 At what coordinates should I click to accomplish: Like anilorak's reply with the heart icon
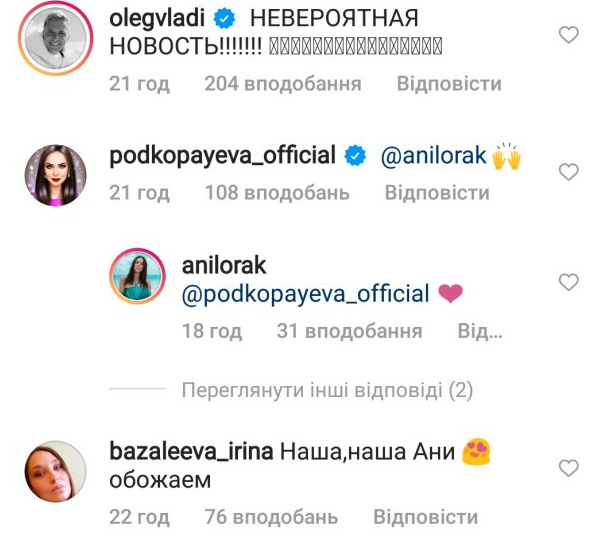pos(568,282)
